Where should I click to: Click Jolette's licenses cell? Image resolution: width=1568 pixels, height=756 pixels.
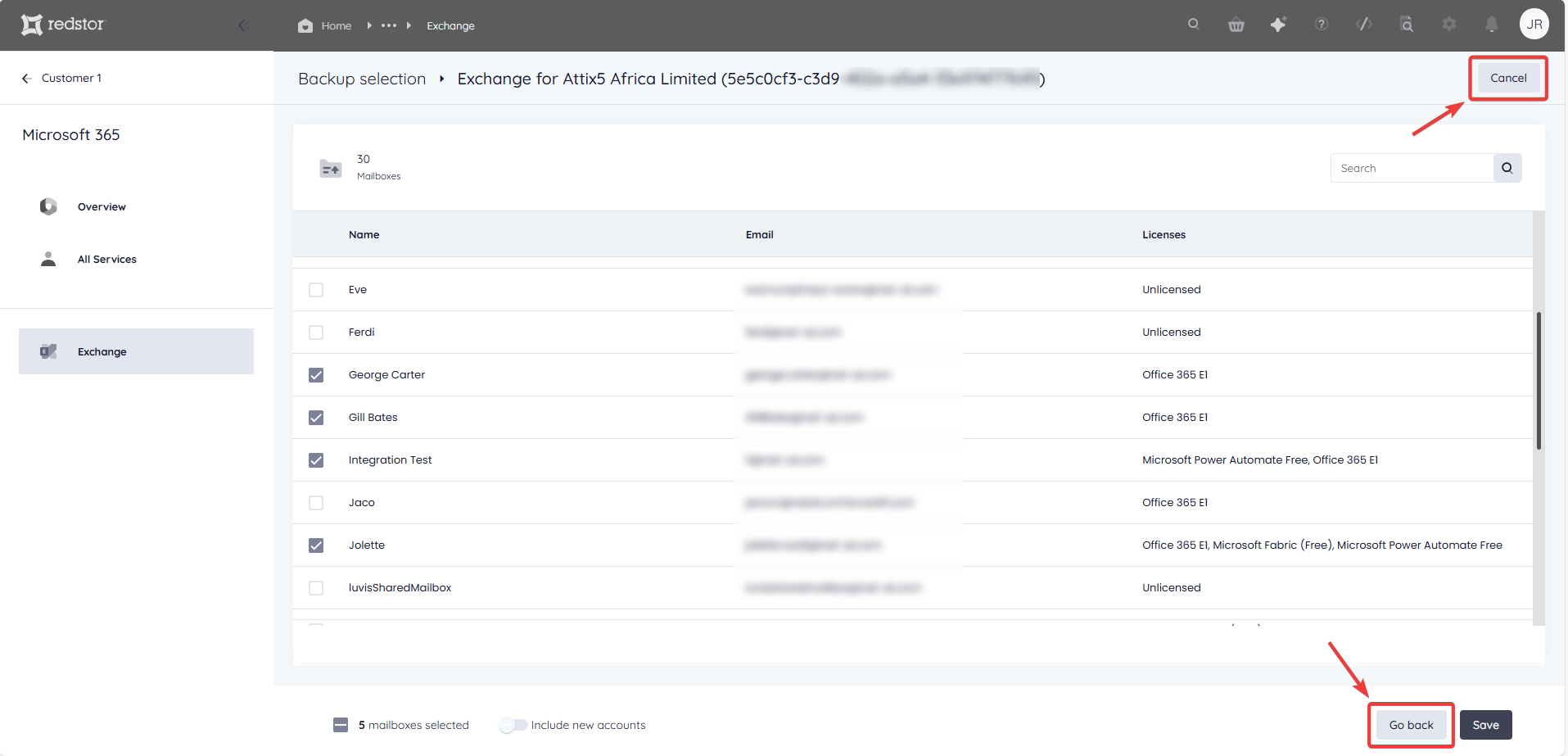coord(1322,545)
